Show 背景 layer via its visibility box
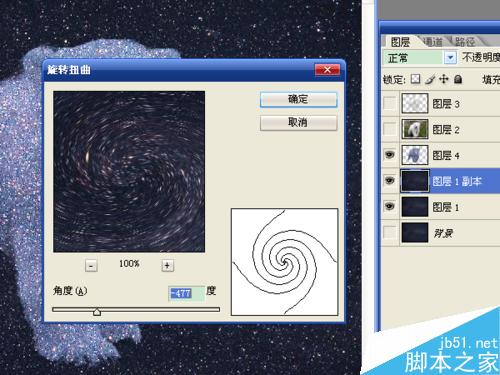Screen dimensions: 500x375 (389, 232)
